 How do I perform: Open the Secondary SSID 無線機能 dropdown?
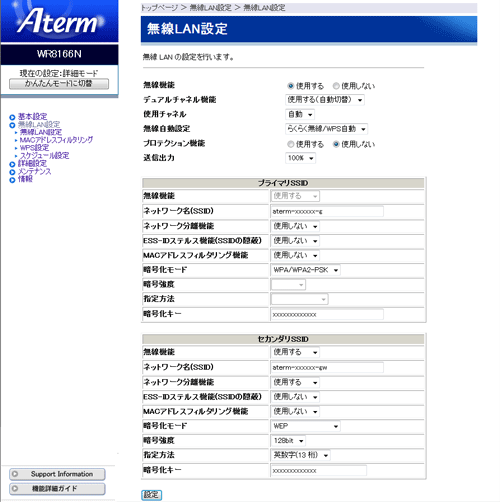(295, 352)
